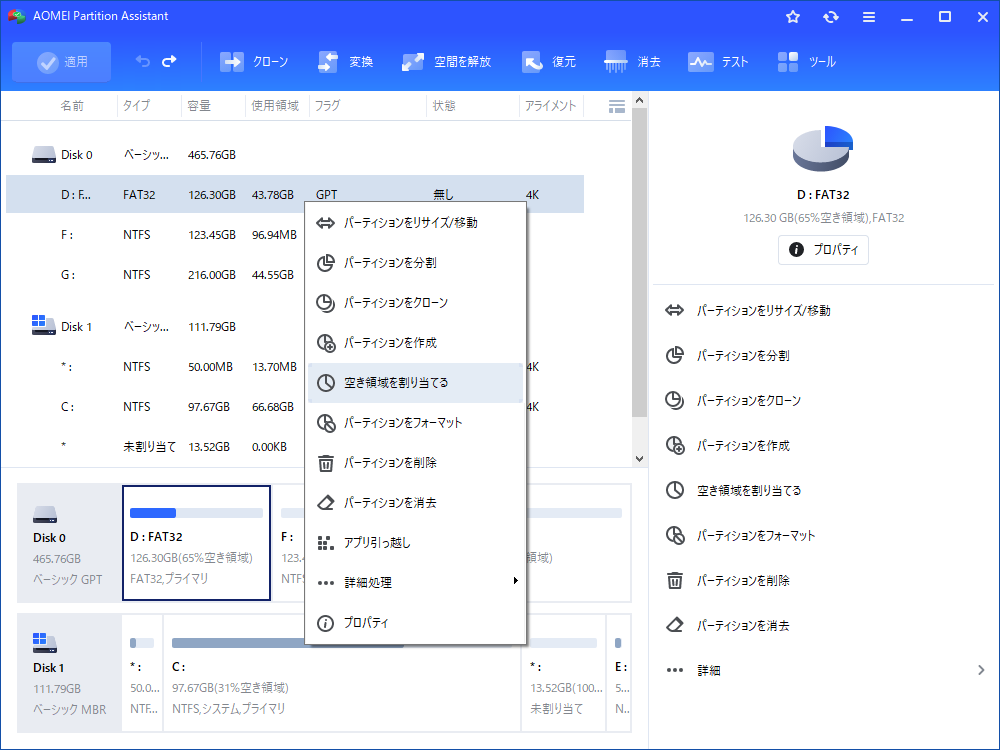This screenshot has width=1000, height=750.
Task: Click the D: FAT32 usage bar in disk map
Action: tap(196, 513)
